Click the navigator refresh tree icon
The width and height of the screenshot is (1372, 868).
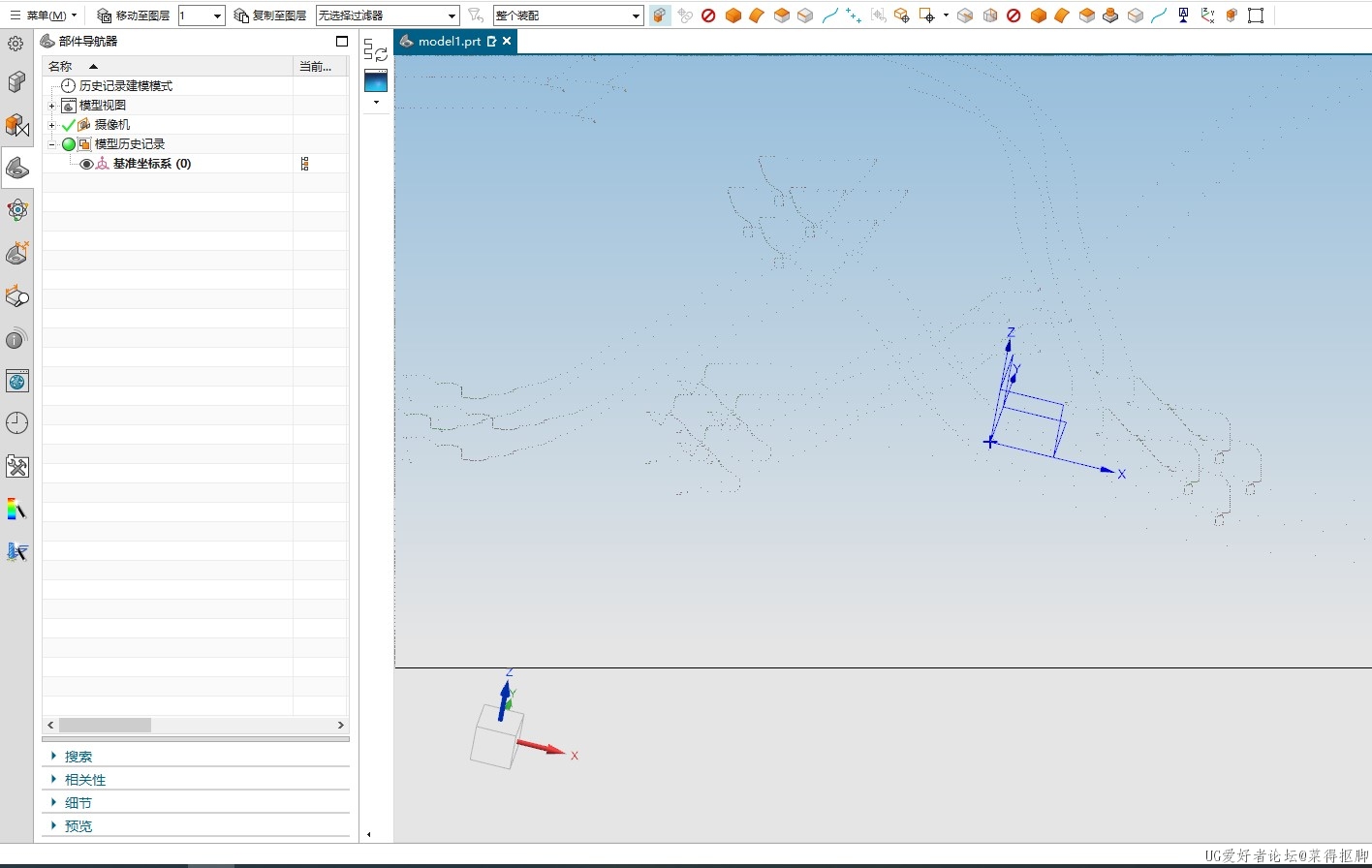tap(375, 50)
